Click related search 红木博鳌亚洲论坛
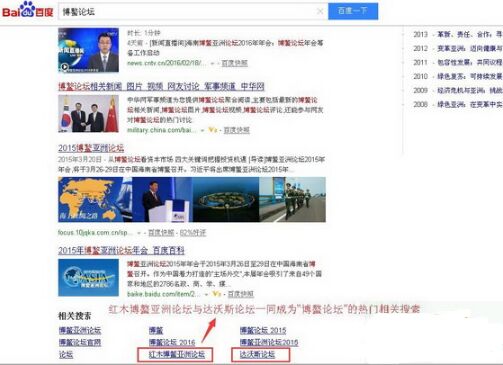 [177, 355]
